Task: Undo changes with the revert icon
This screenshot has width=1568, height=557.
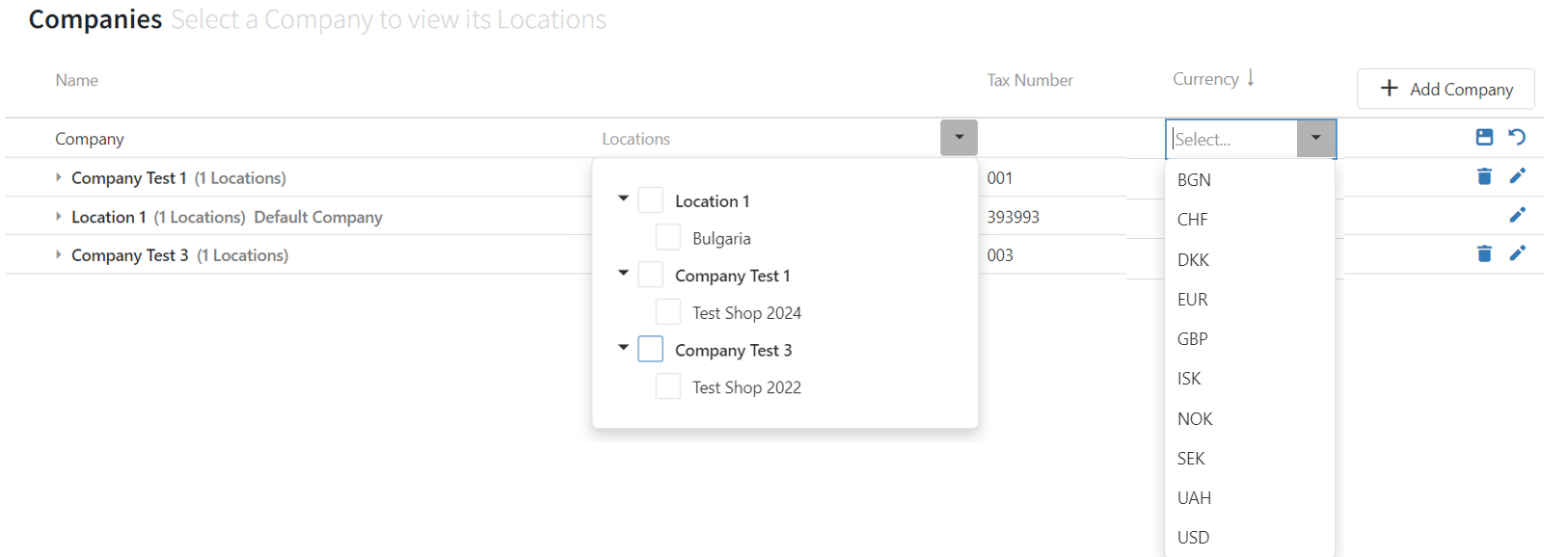Action: point(1517,137)
